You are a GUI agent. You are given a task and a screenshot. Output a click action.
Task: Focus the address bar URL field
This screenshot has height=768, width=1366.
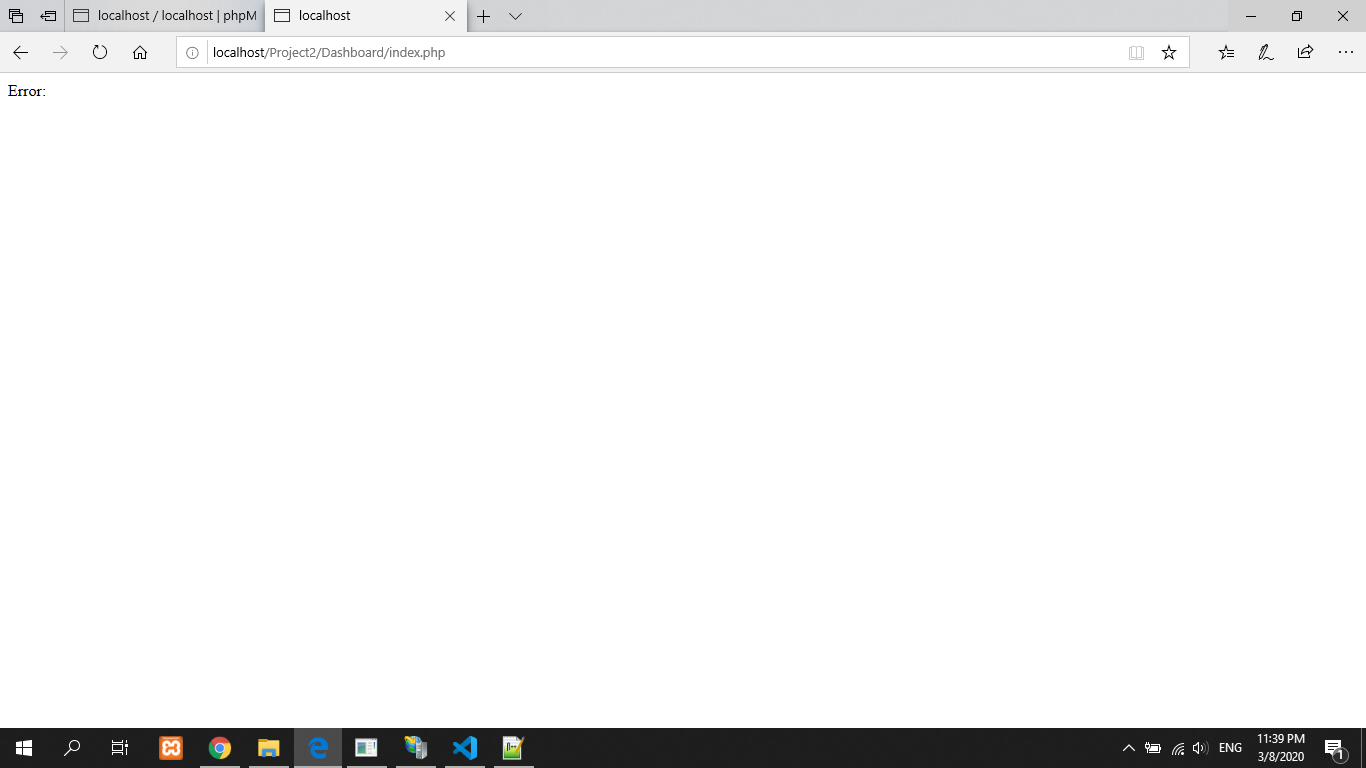coord(660,53)
